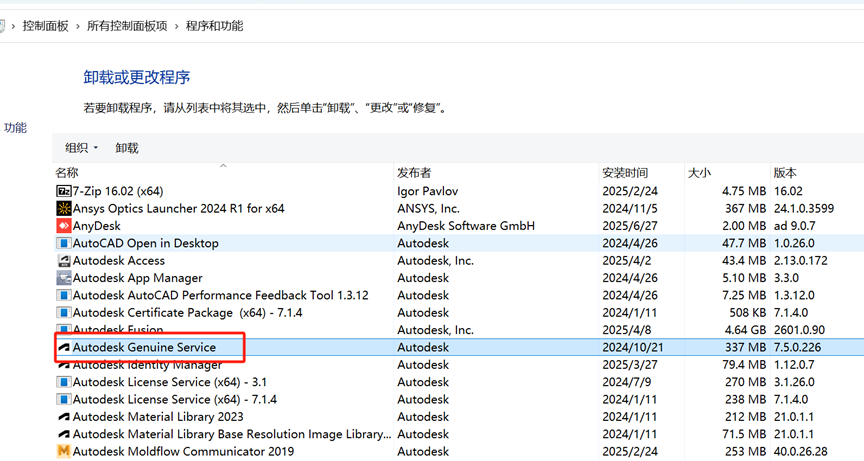This screenshot has height=461, width=864.
Task: Select Autodesk Certificate Package (x64) entry
Action: (x=187, y=312)
